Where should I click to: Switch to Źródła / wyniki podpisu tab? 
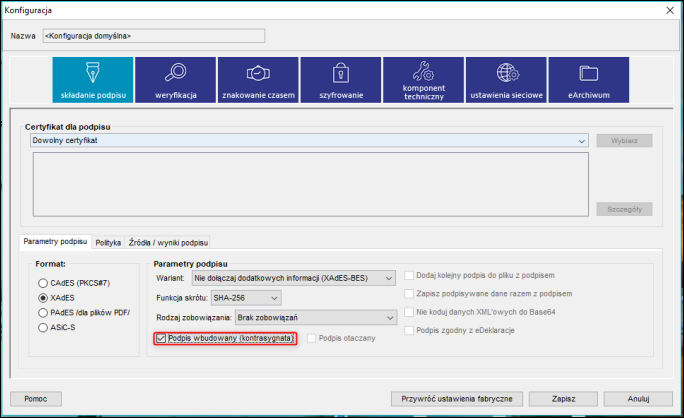(x=168, y=243)
